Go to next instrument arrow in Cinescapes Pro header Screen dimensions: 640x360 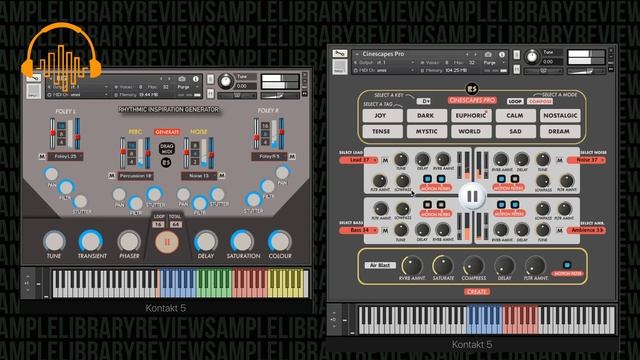pos(475,54)
